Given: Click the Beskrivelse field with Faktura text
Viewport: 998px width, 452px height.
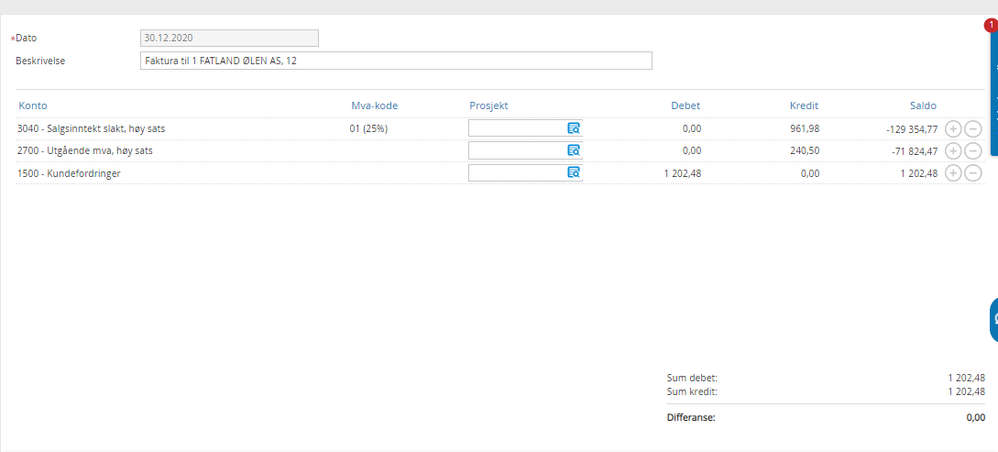Looking at the screenshot, I should click(x=396, y=60).
